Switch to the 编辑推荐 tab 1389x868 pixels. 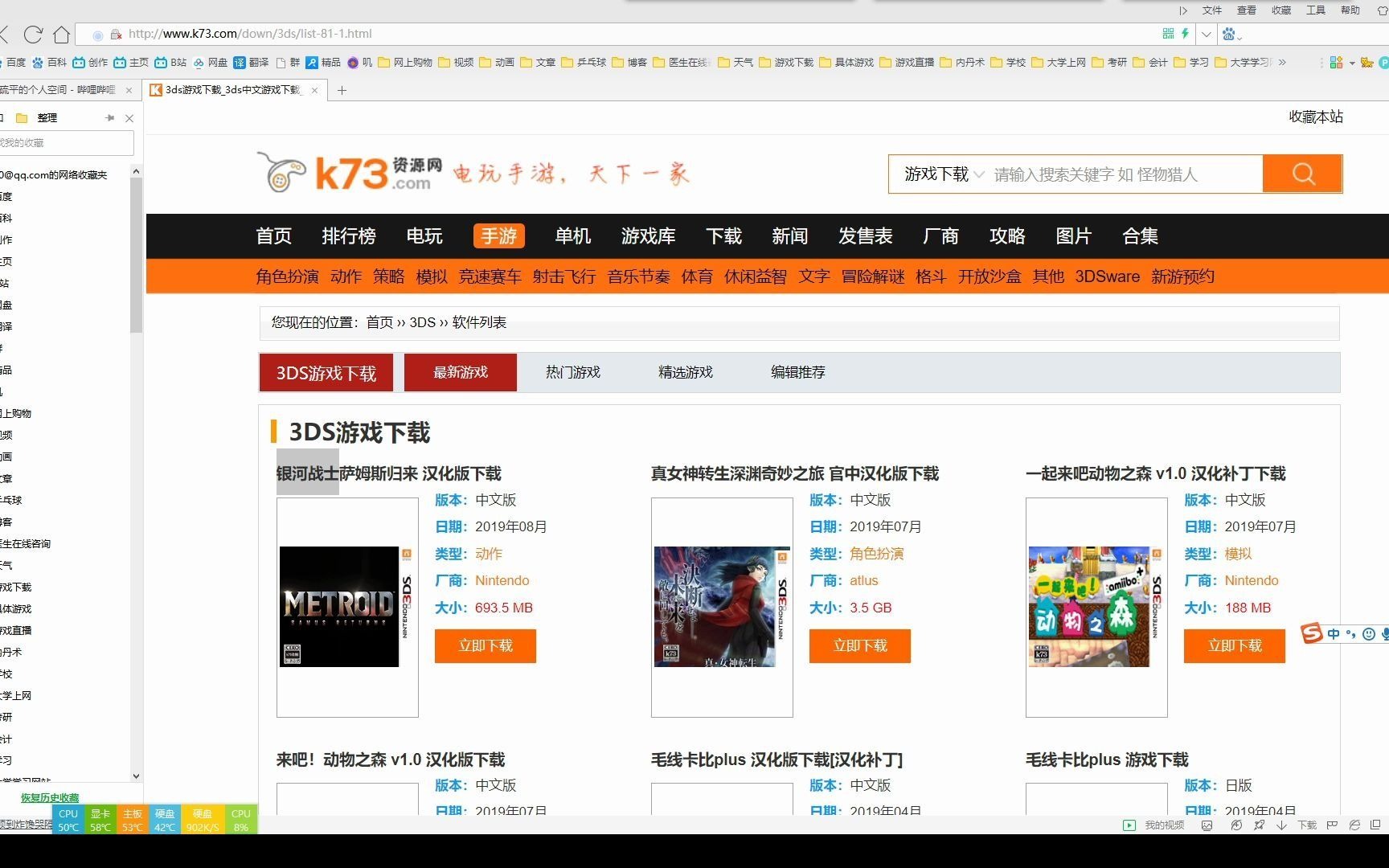(798, 372)
